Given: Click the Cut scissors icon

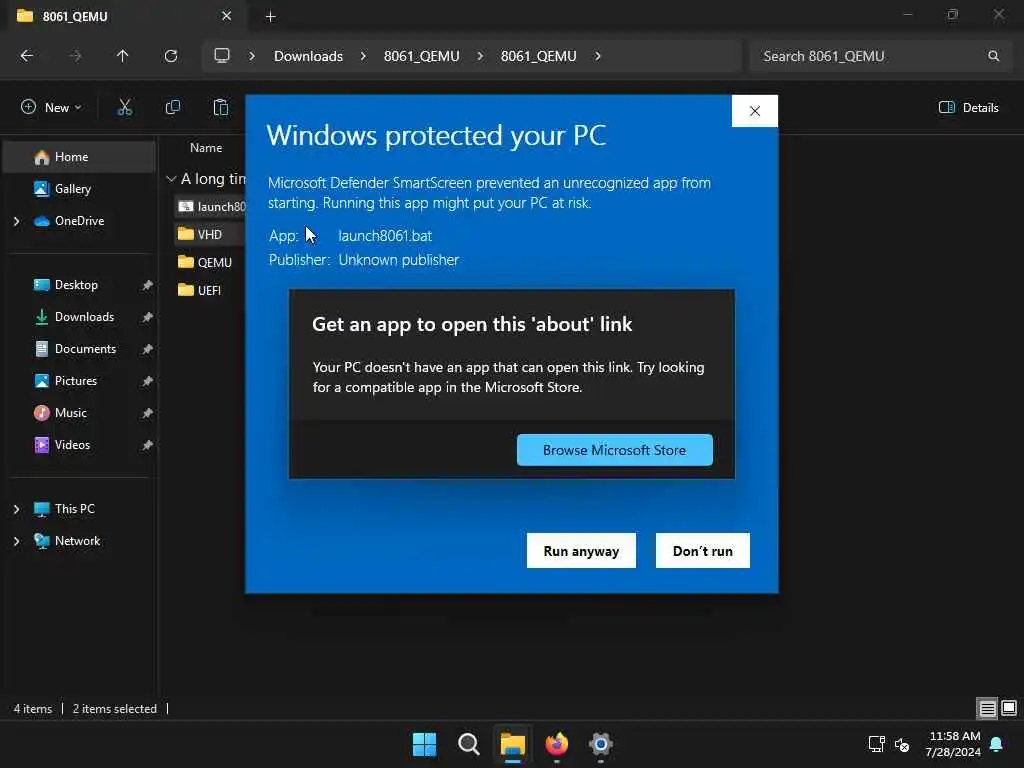Looking at the screenshot, I should tap(125, 107).
